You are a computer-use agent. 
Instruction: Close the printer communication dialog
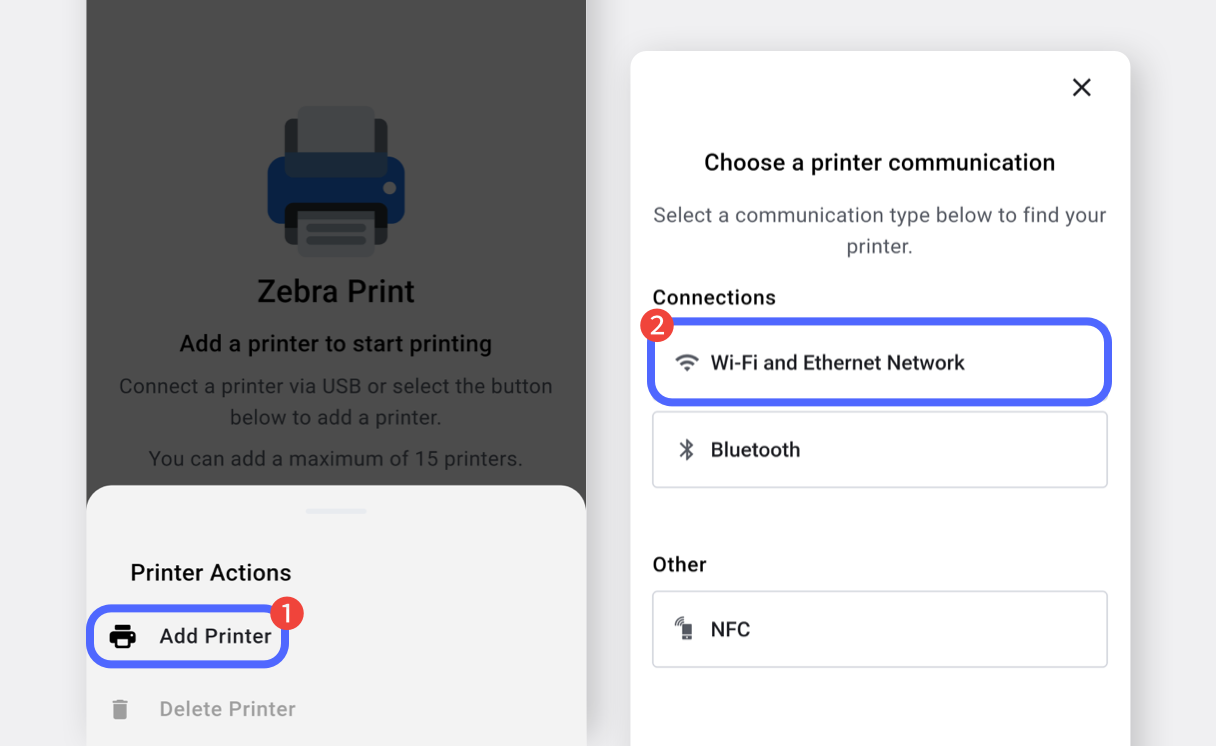(x=1081, y=88)
